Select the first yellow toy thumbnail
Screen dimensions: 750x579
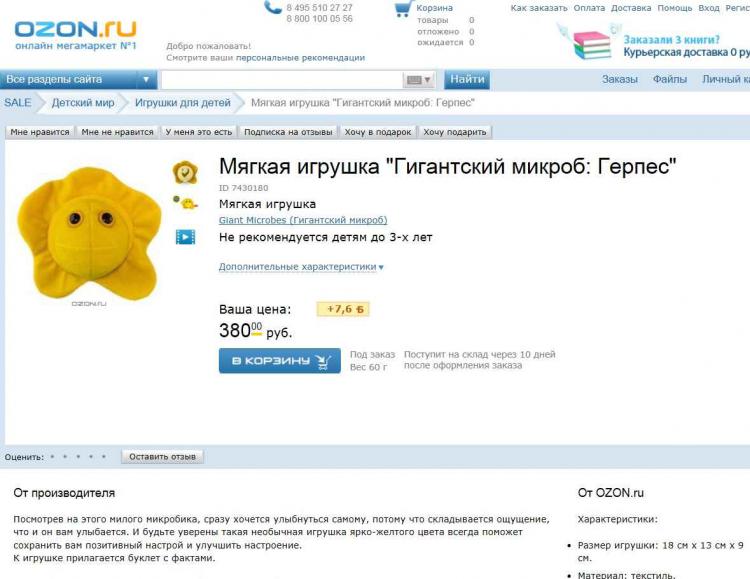pos(185,172)
